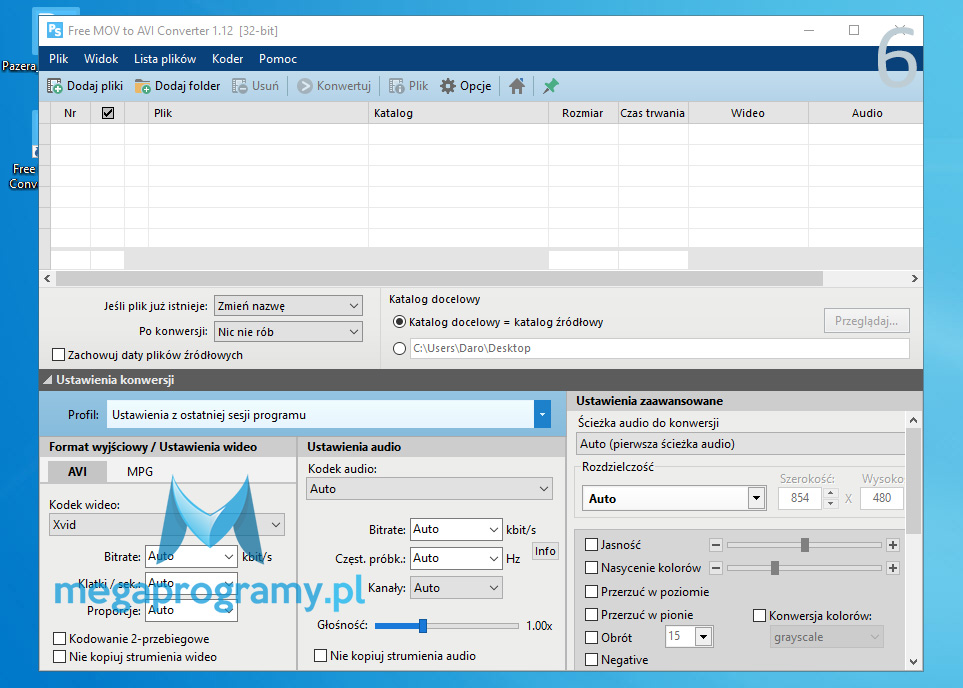Click minus icon next to Jasność slider
The width and height of the screenshot is (963, 688).
coord(715,545)
